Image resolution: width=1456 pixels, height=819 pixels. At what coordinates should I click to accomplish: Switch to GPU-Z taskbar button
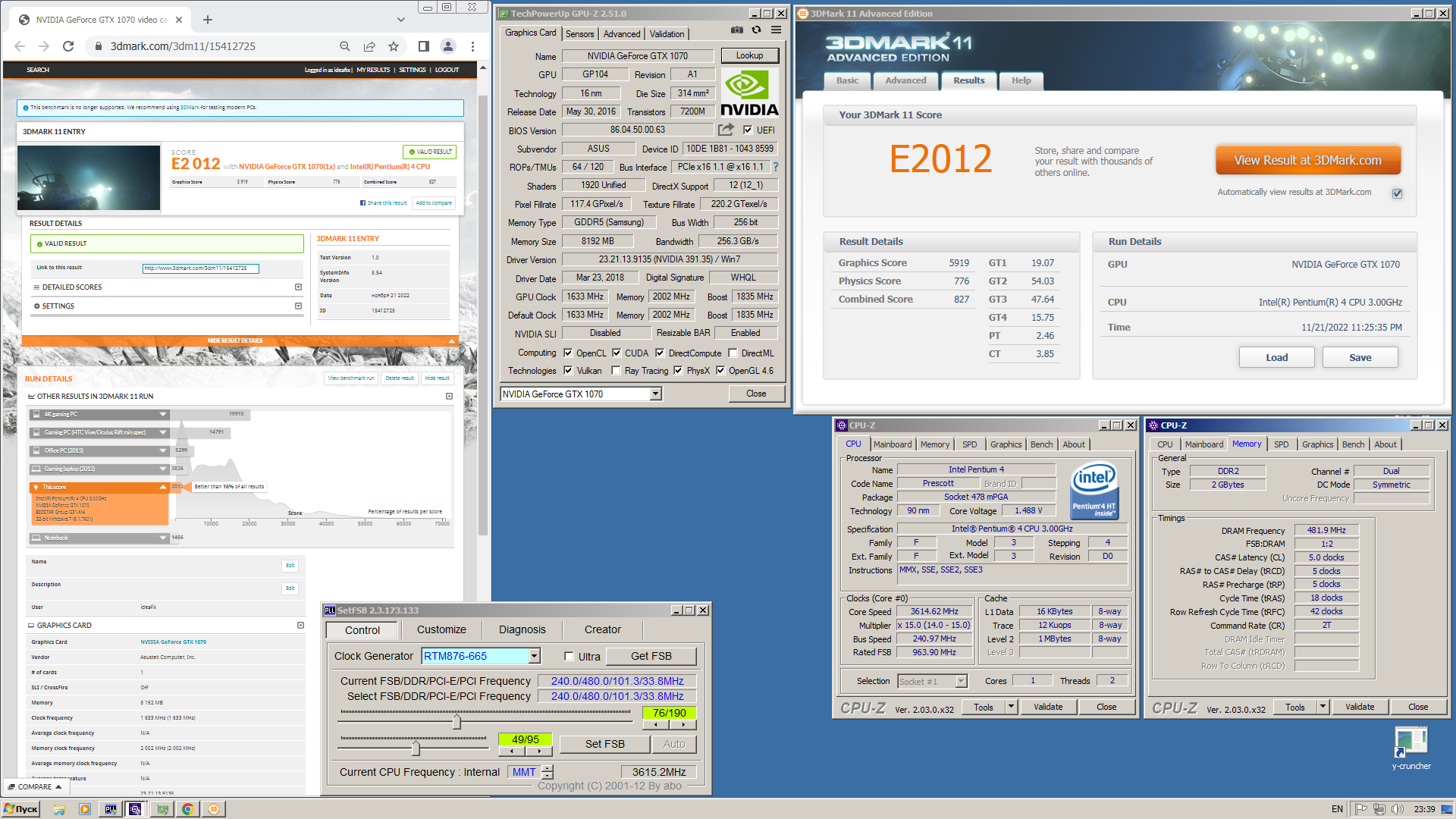(x=162, y=809)
